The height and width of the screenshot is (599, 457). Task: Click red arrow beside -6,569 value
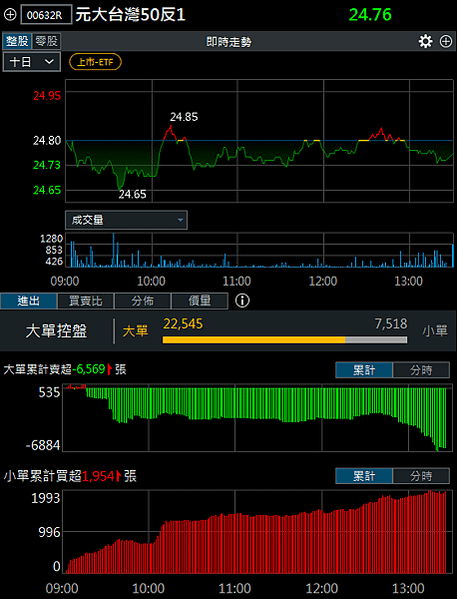(x=110, y=369)
